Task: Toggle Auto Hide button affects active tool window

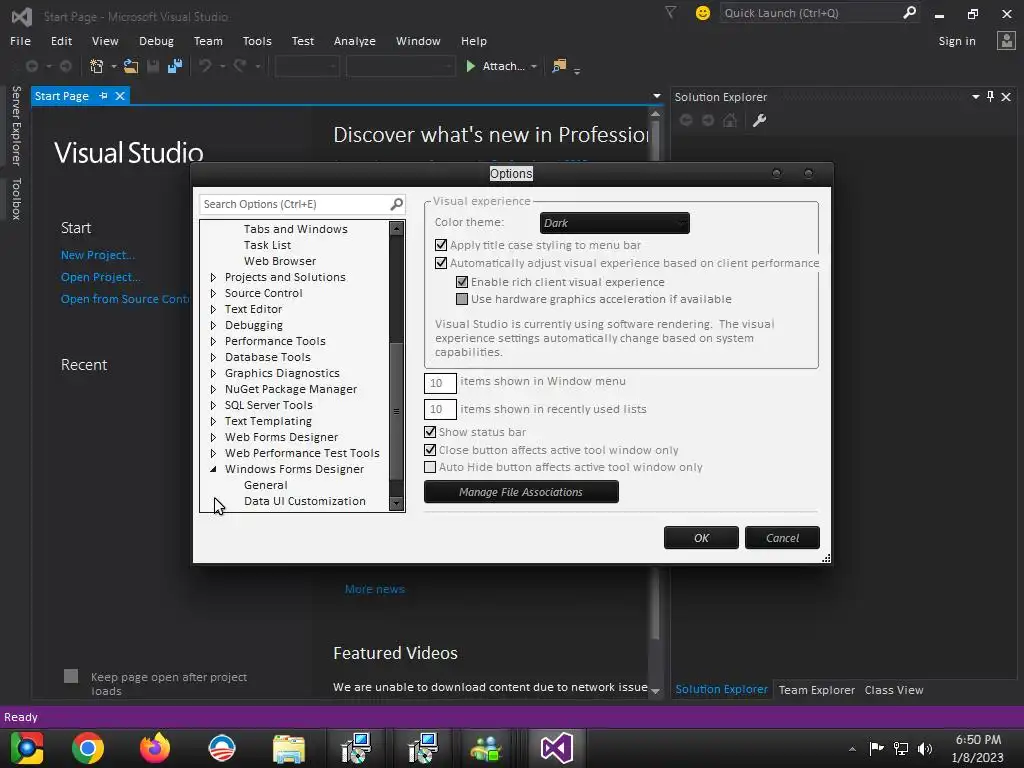Action: pos(430,467)
